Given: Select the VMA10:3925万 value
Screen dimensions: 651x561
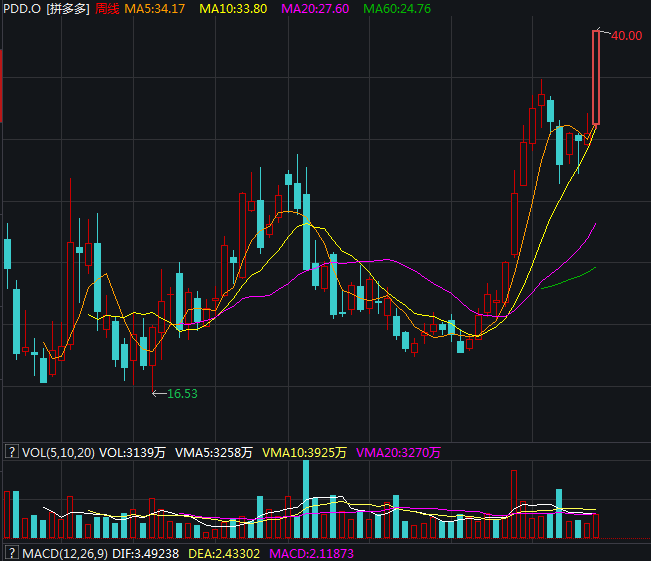Looking at the screenshot, I should click(x=304, y=453).
